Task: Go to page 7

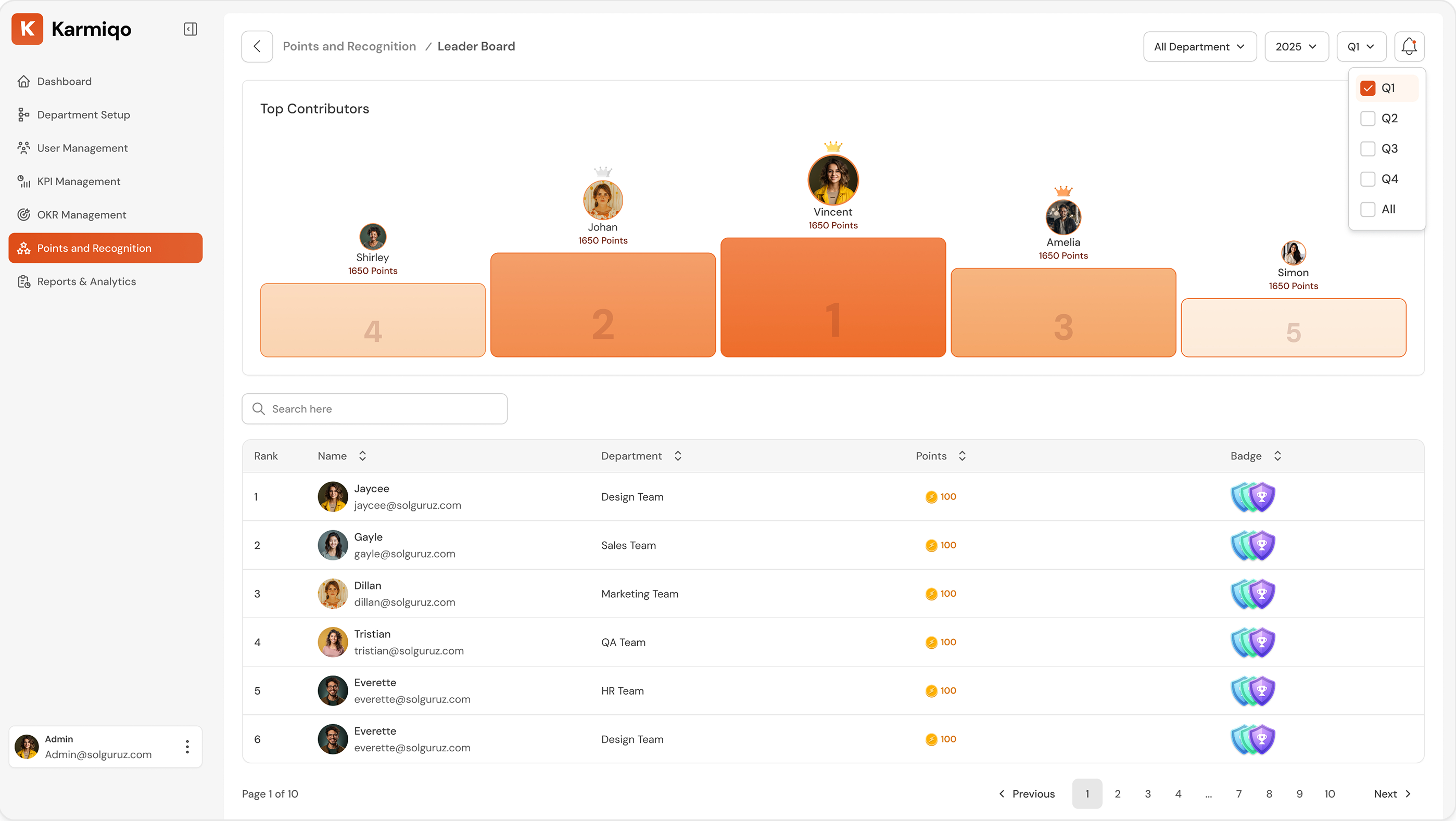Action: (x=1238, y=794)
